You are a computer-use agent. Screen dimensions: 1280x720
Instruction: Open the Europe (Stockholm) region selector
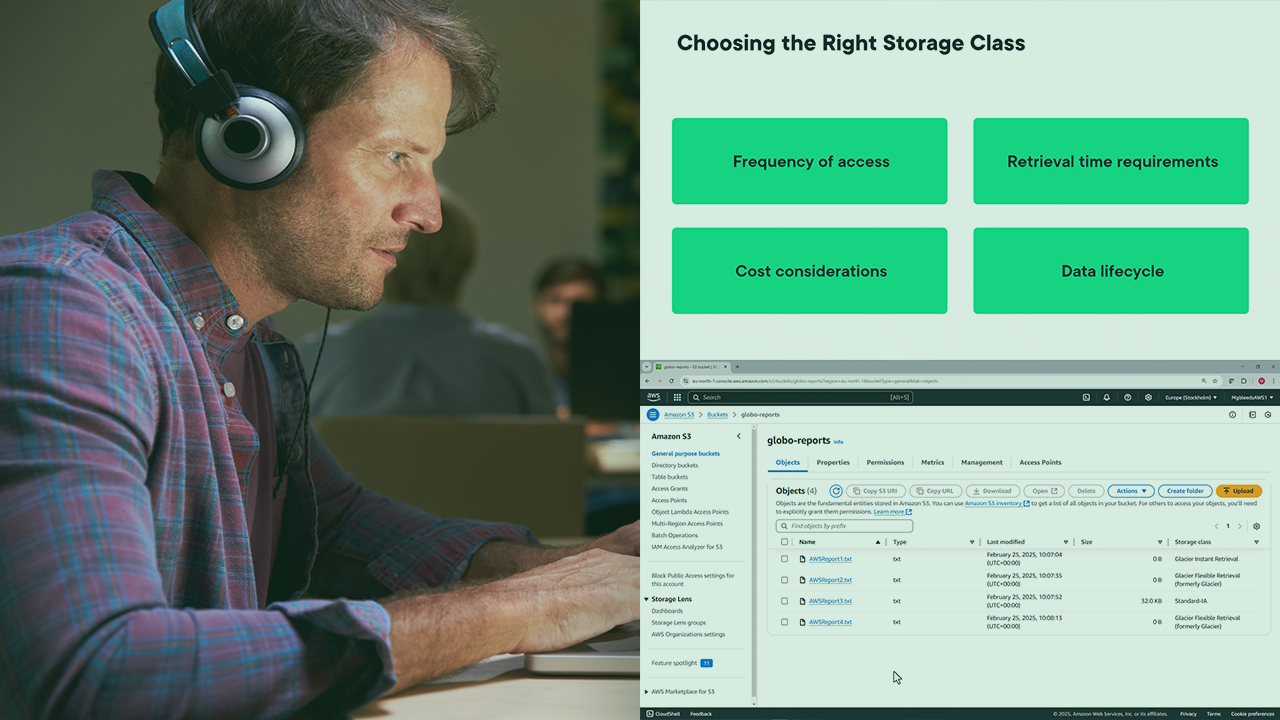(x=1190, y=397)
